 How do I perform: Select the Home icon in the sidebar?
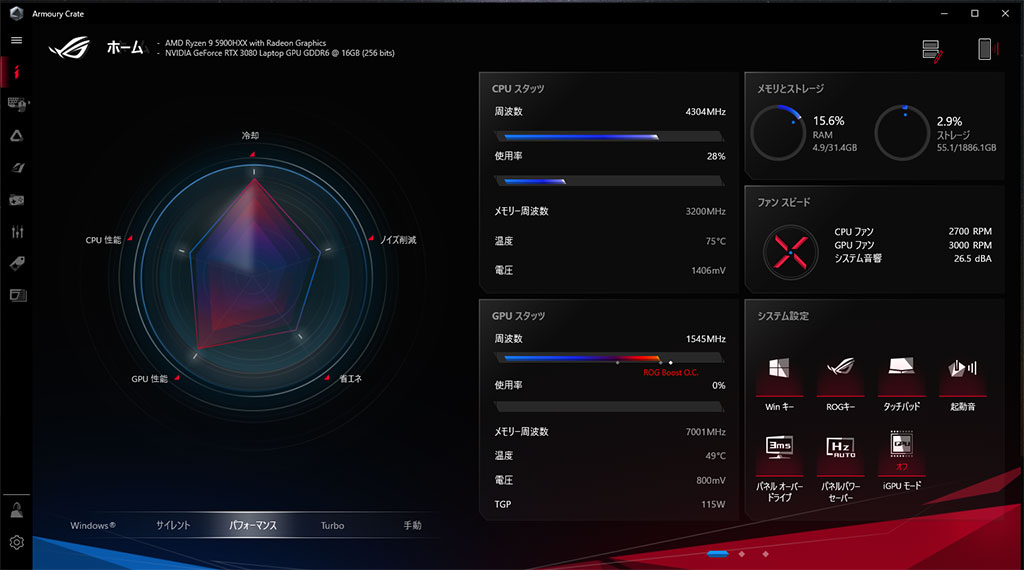16,72
